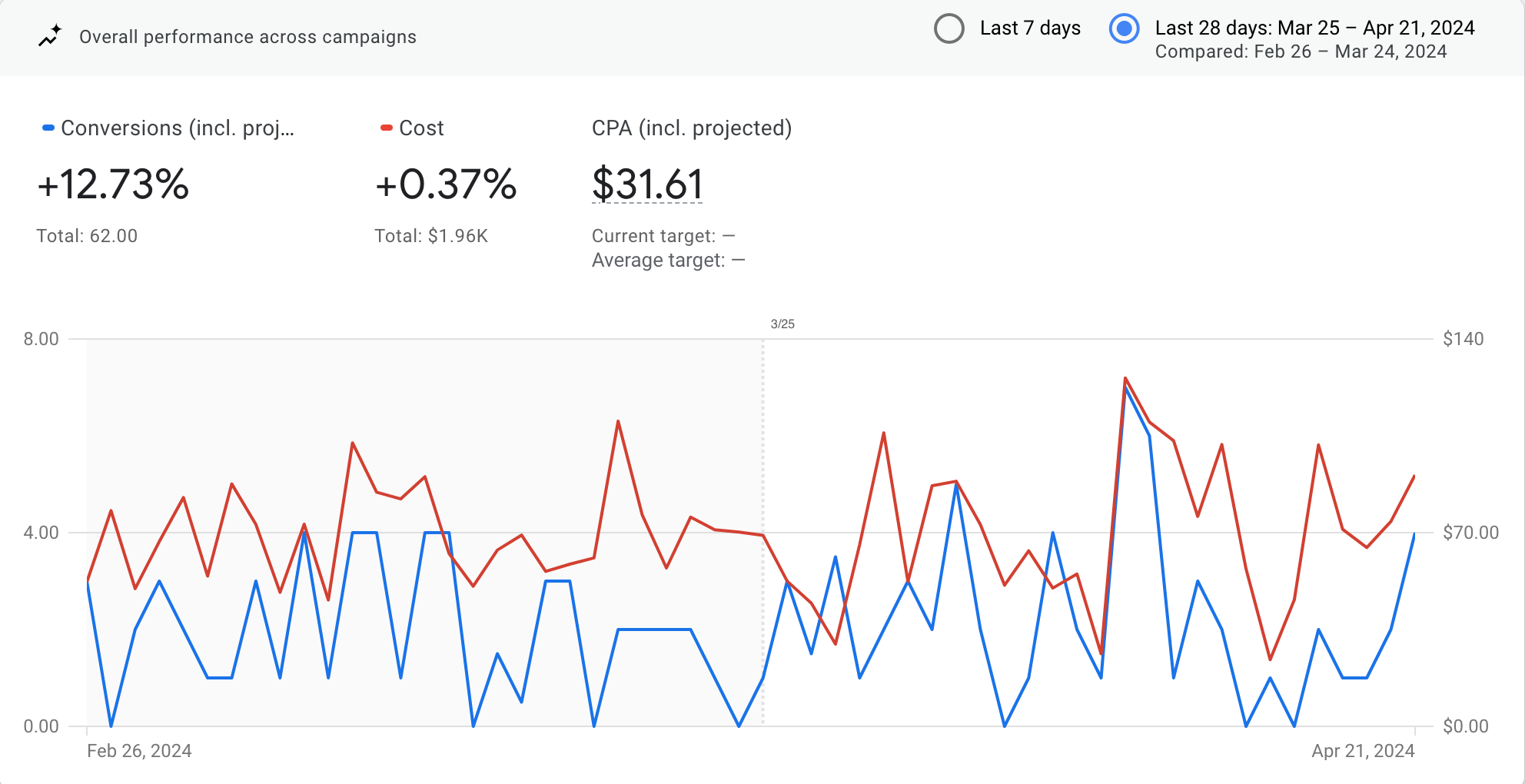This screenshot has width=1525, height=784.
Task: Open the Conversions (incl. proj...) metric
Action: click(178, 128)
